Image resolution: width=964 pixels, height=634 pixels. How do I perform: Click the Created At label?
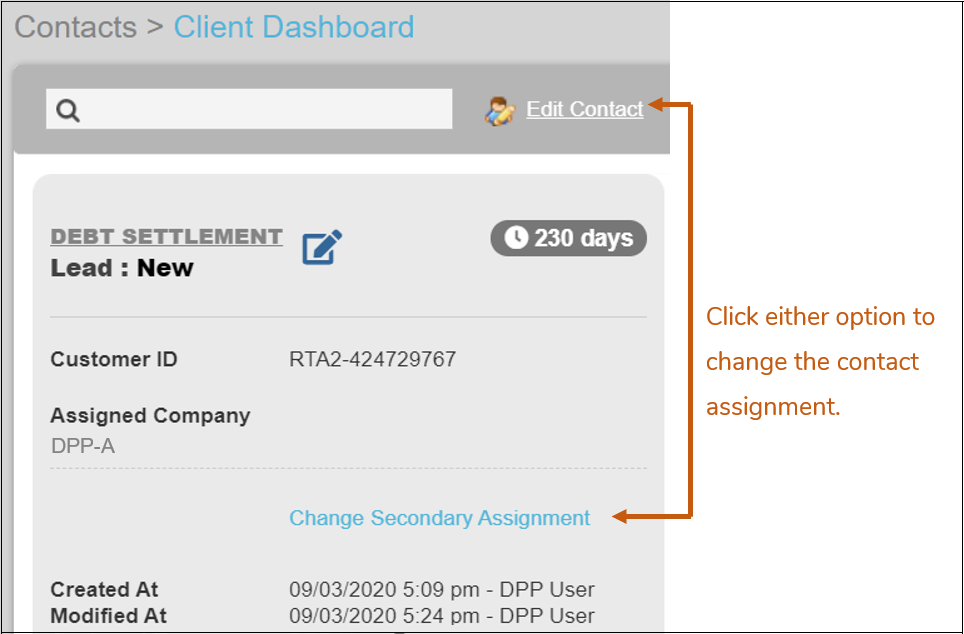pos(104,589)
